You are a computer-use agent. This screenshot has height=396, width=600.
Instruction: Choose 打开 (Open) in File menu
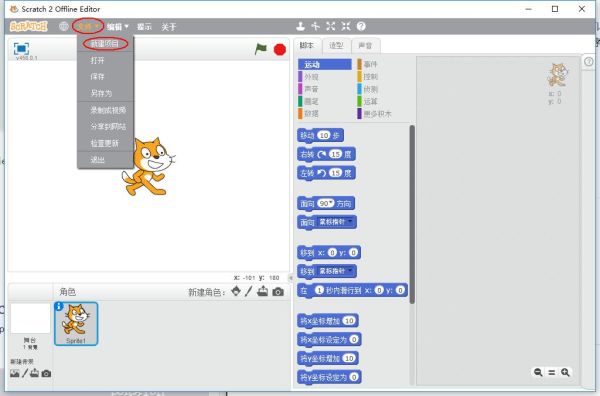pyautogui.click(x=105, y=60)
